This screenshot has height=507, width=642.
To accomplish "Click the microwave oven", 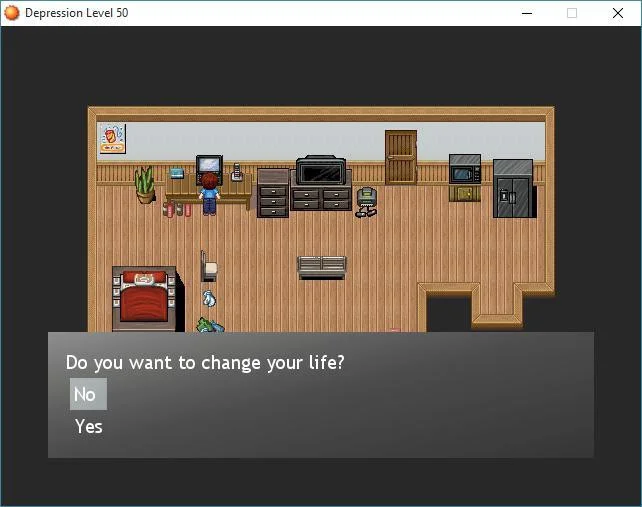I will [465, 169].
